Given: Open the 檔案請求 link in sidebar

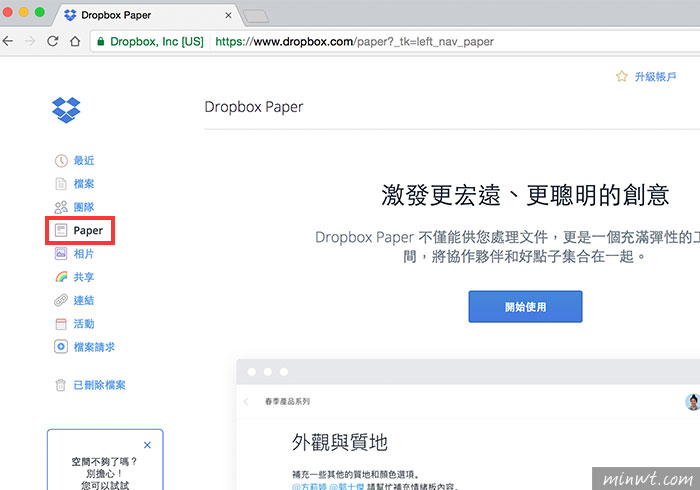Looking at the screenshot, I should [x=94, y=347].
